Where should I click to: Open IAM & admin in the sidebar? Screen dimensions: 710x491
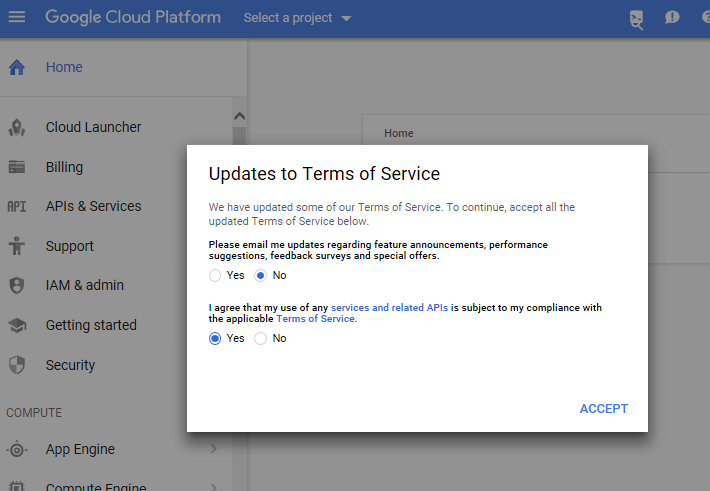pyautogui.click(x=85, y=285)
